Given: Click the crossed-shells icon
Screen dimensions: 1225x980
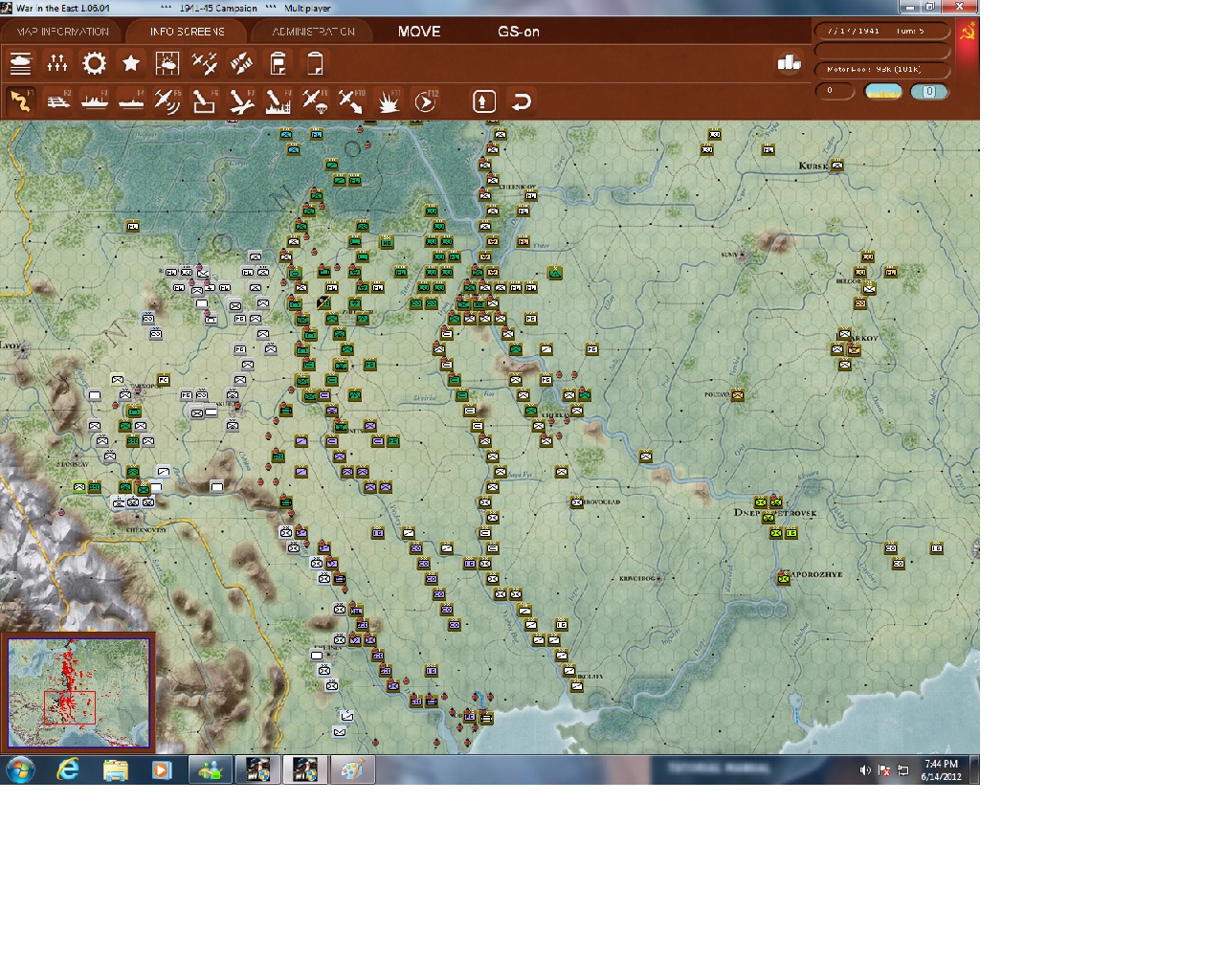Looking at the screenshot, I should pyautogui.click(x=241, y=64).
